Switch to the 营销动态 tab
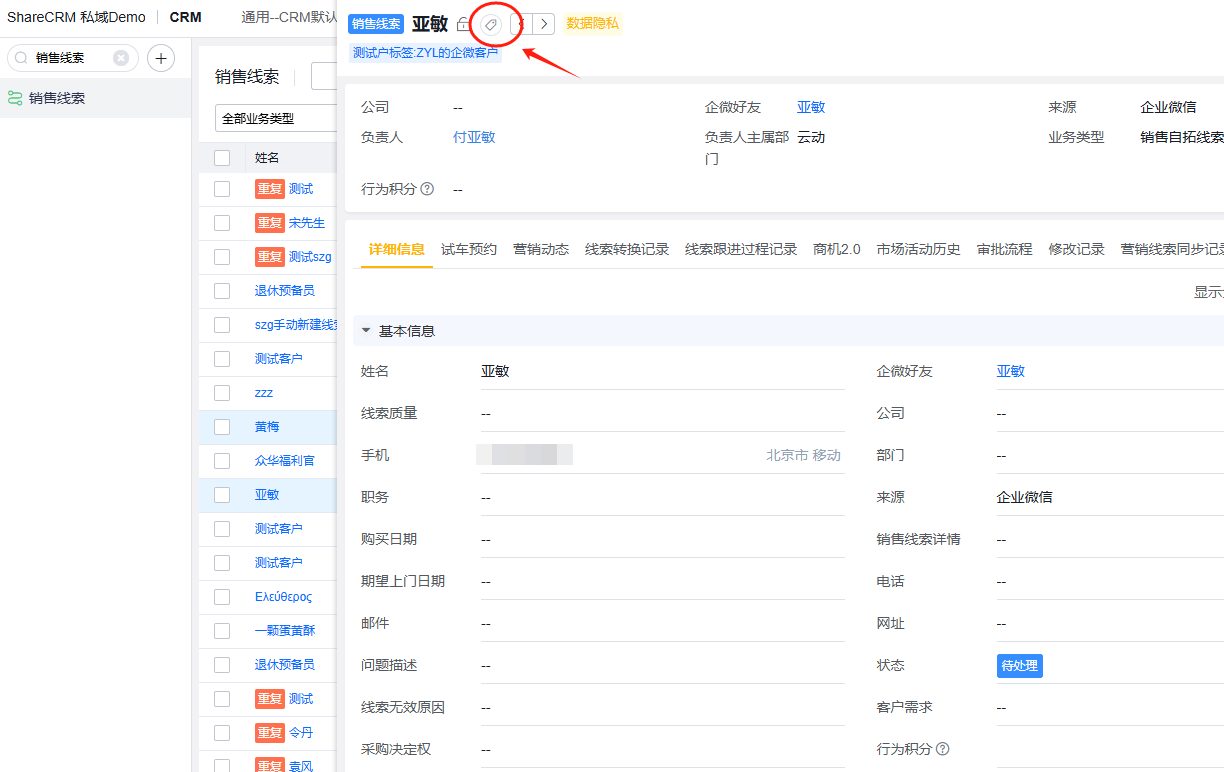The width and height of the screenshot is (1224, 772). [x=541, y=250]
